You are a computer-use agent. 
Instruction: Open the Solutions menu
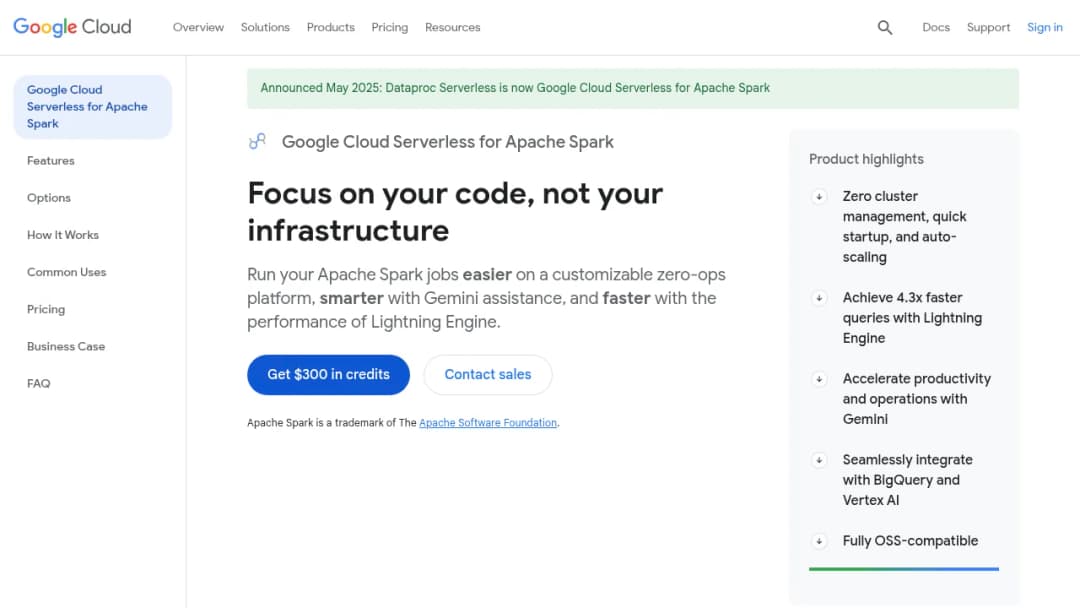(x=265, y=28)
